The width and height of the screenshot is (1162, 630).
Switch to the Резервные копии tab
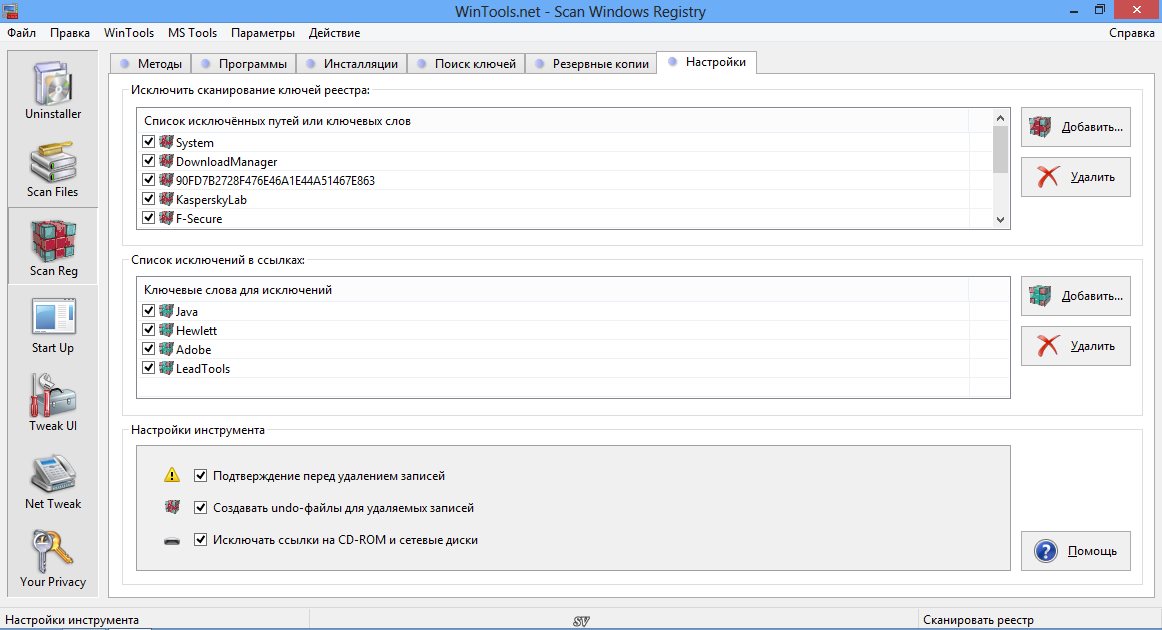pos(590,64)
